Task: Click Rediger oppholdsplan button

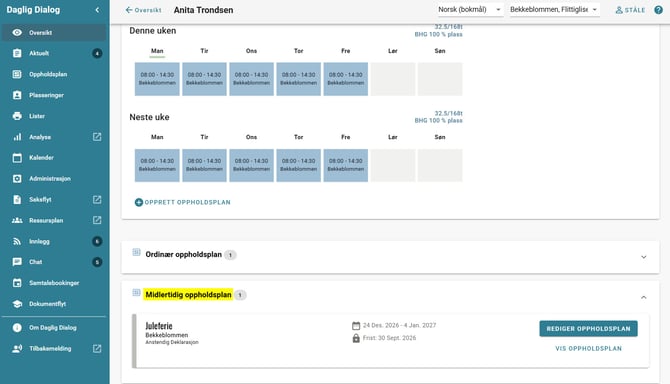Action: click(x=588, y=328)
